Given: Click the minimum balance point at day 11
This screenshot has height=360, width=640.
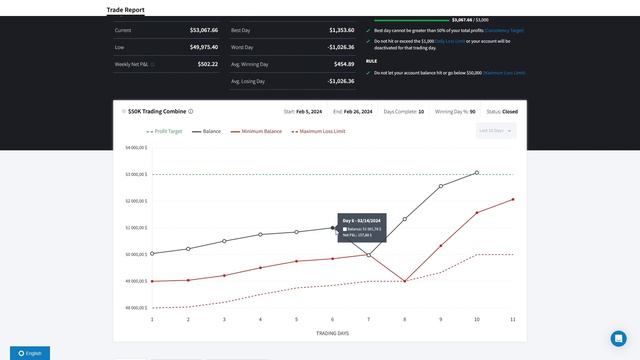Looking at the screenshot, I should pos(513,200).
